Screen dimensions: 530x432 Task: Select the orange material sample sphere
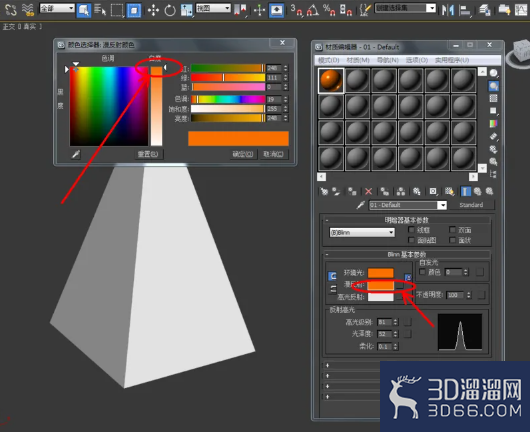(331, 80)
